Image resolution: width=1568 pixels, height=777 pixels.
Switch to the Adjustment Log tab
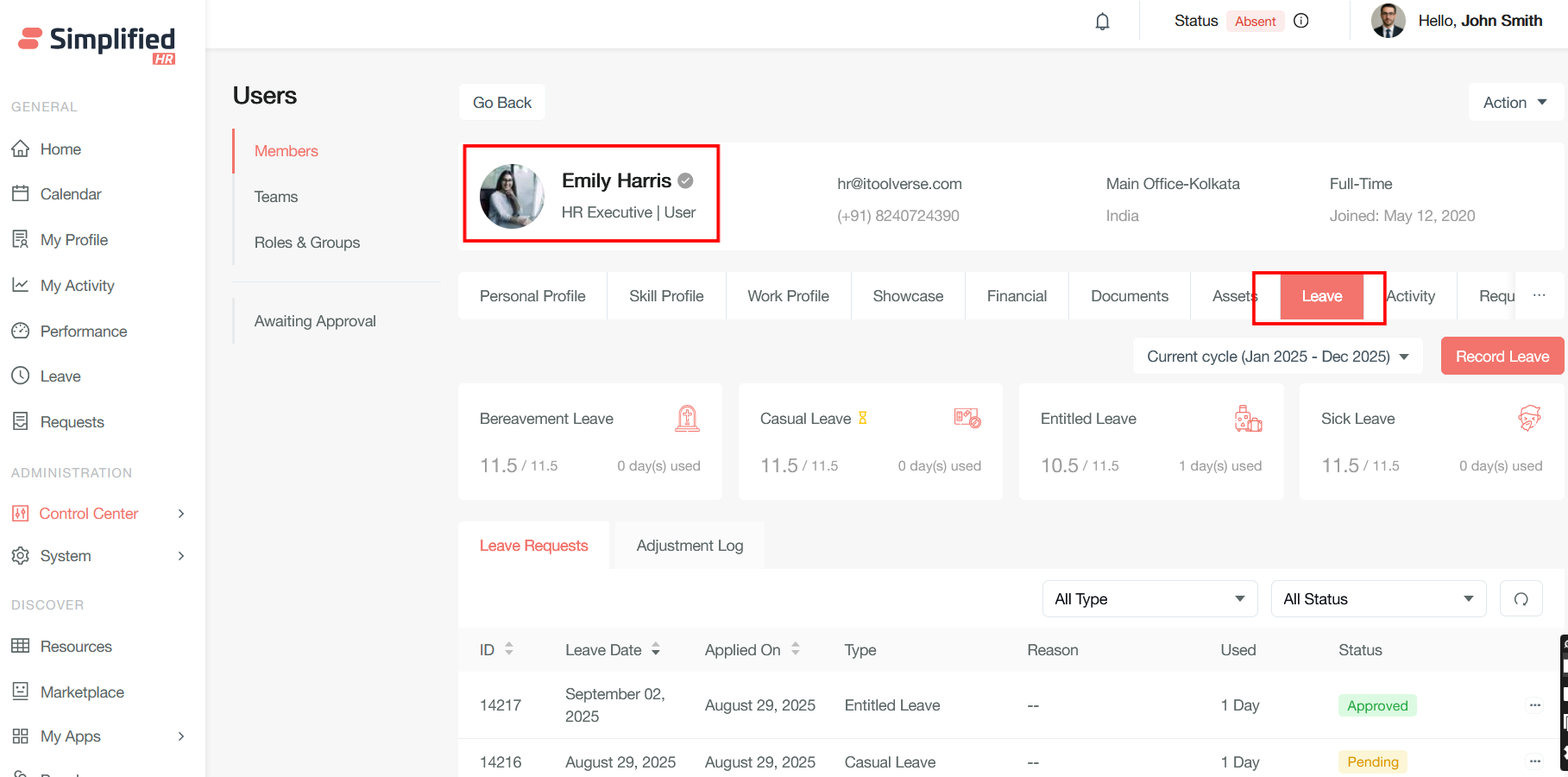pos(690,546)
